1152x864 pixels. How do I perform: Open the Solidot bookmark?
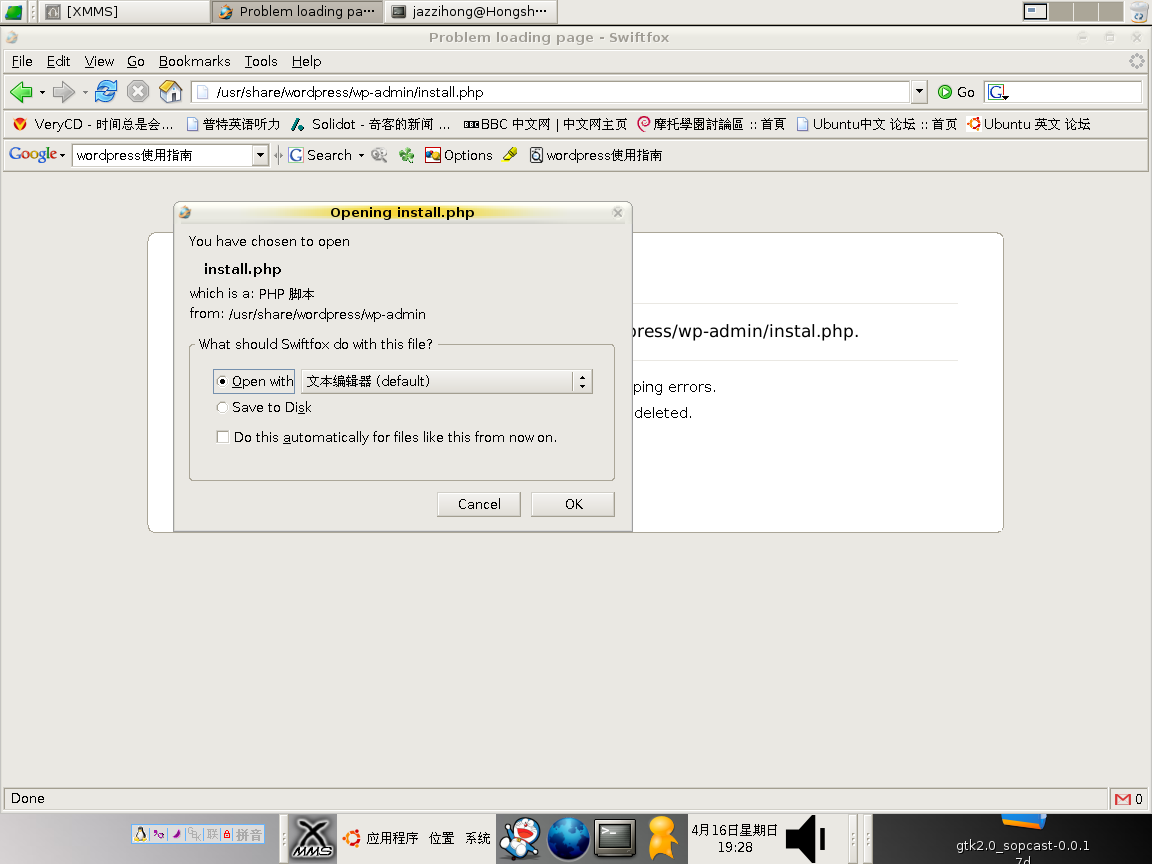coord(370,124)
